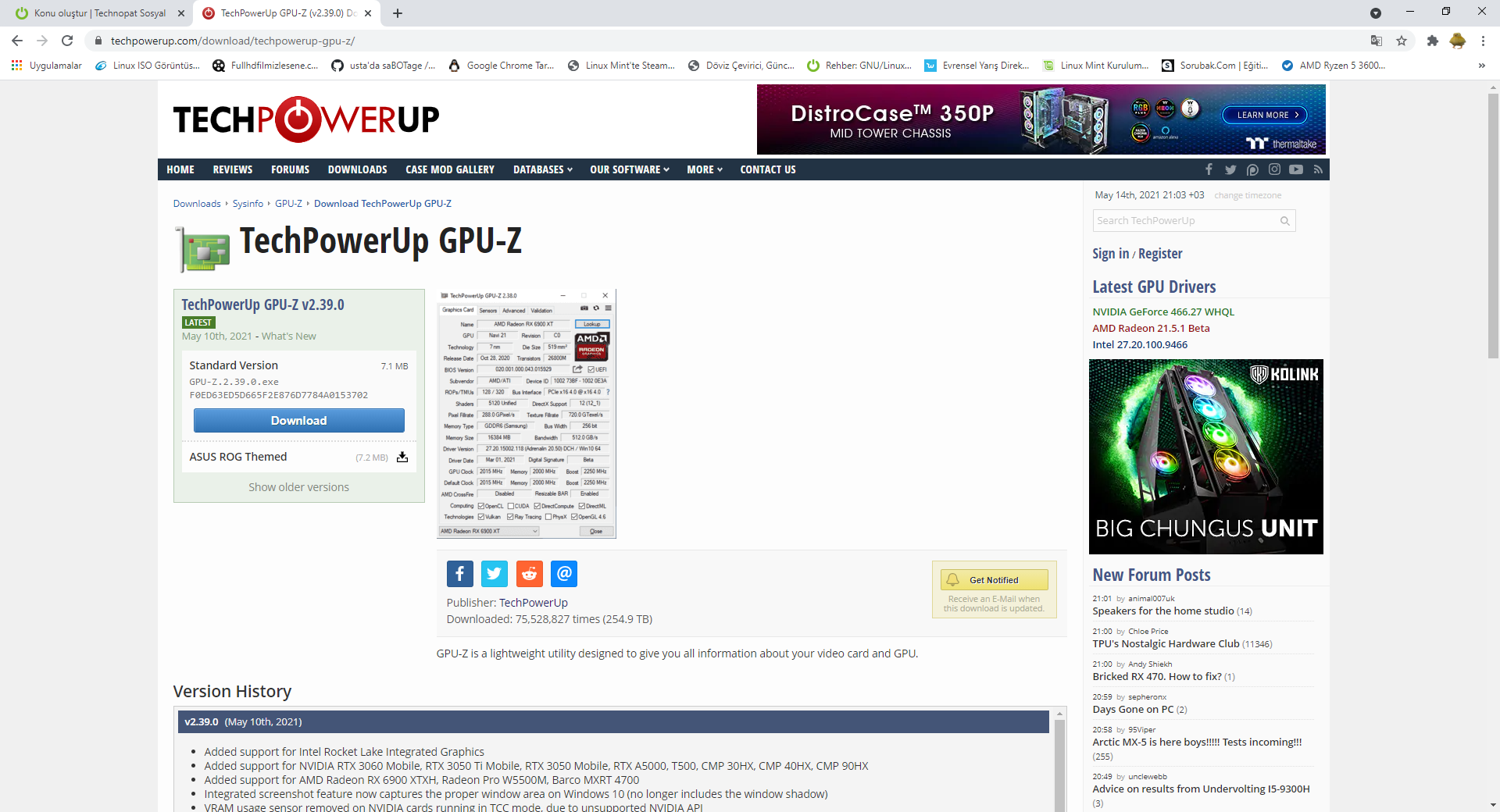1500x812 pixels.
Task: Open NVIDIA GeForce 466.27 WHQL driver link
Action: [1163, 312]
